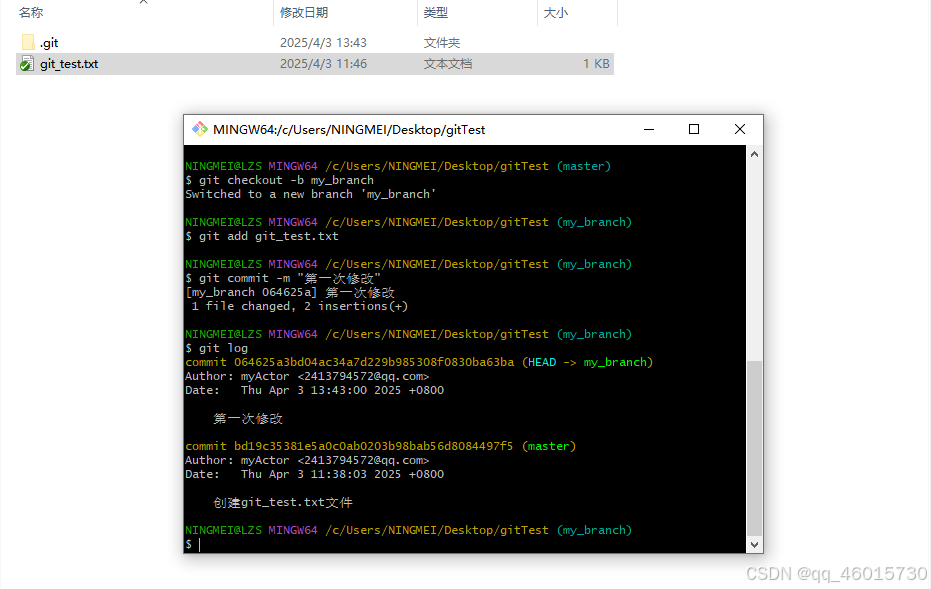Click the text document icon of git_test.txt
Viewport: 931px width, 589px height.
click(26, 63)
